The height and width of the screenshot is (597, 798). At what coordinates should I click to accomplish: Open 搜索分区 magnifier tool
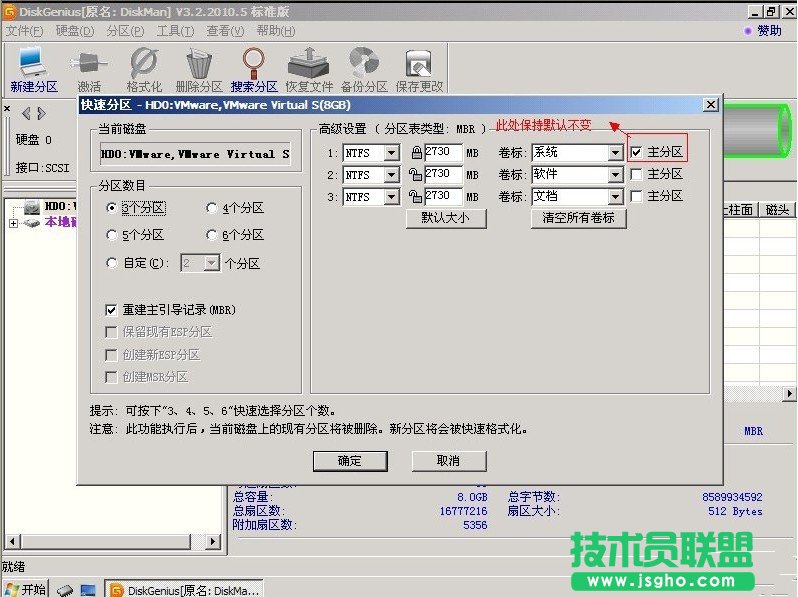coord(254,68)
